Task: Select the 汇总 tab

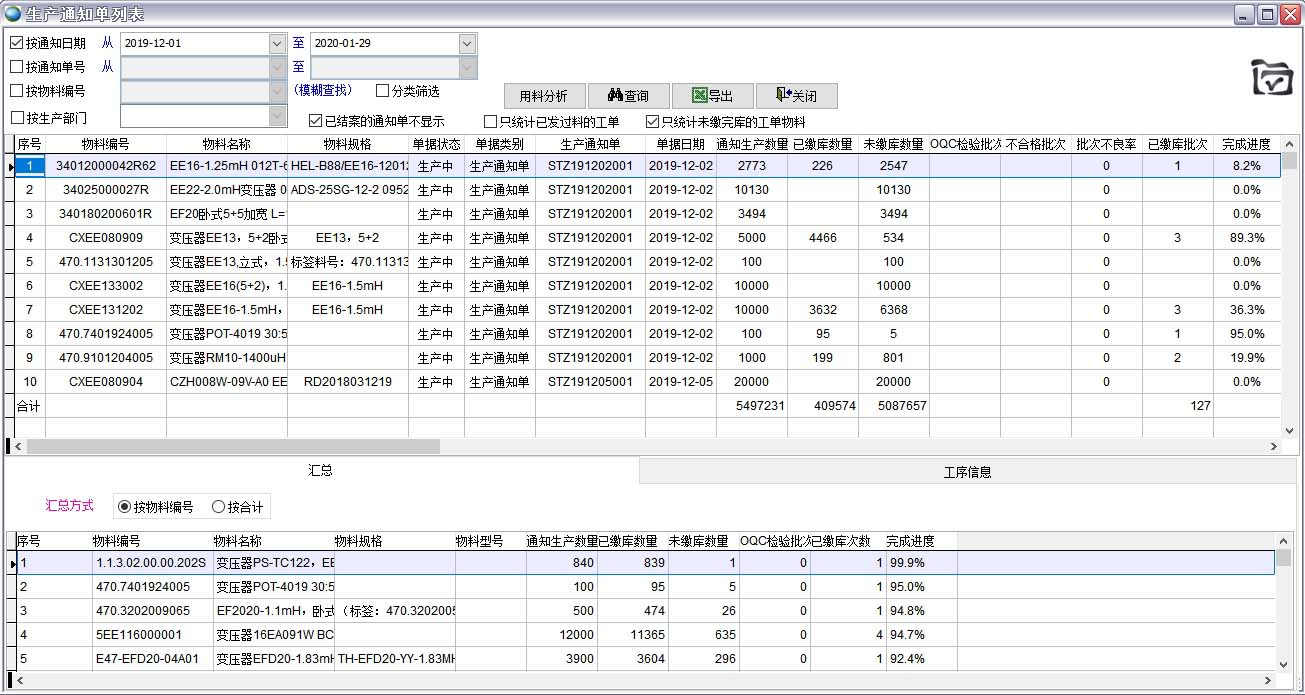Action: (320, 470)
